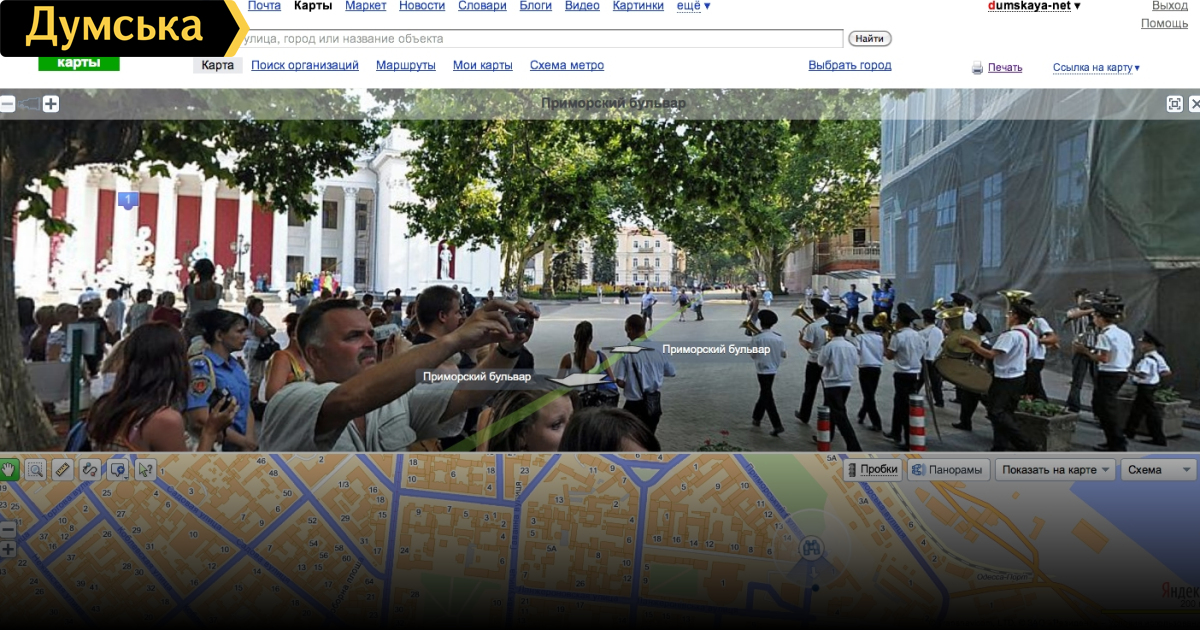The height and width of the screenshot is (630, 1200).
Task: Expand the panorama to fullscreen
Action: click(1175, 104)
